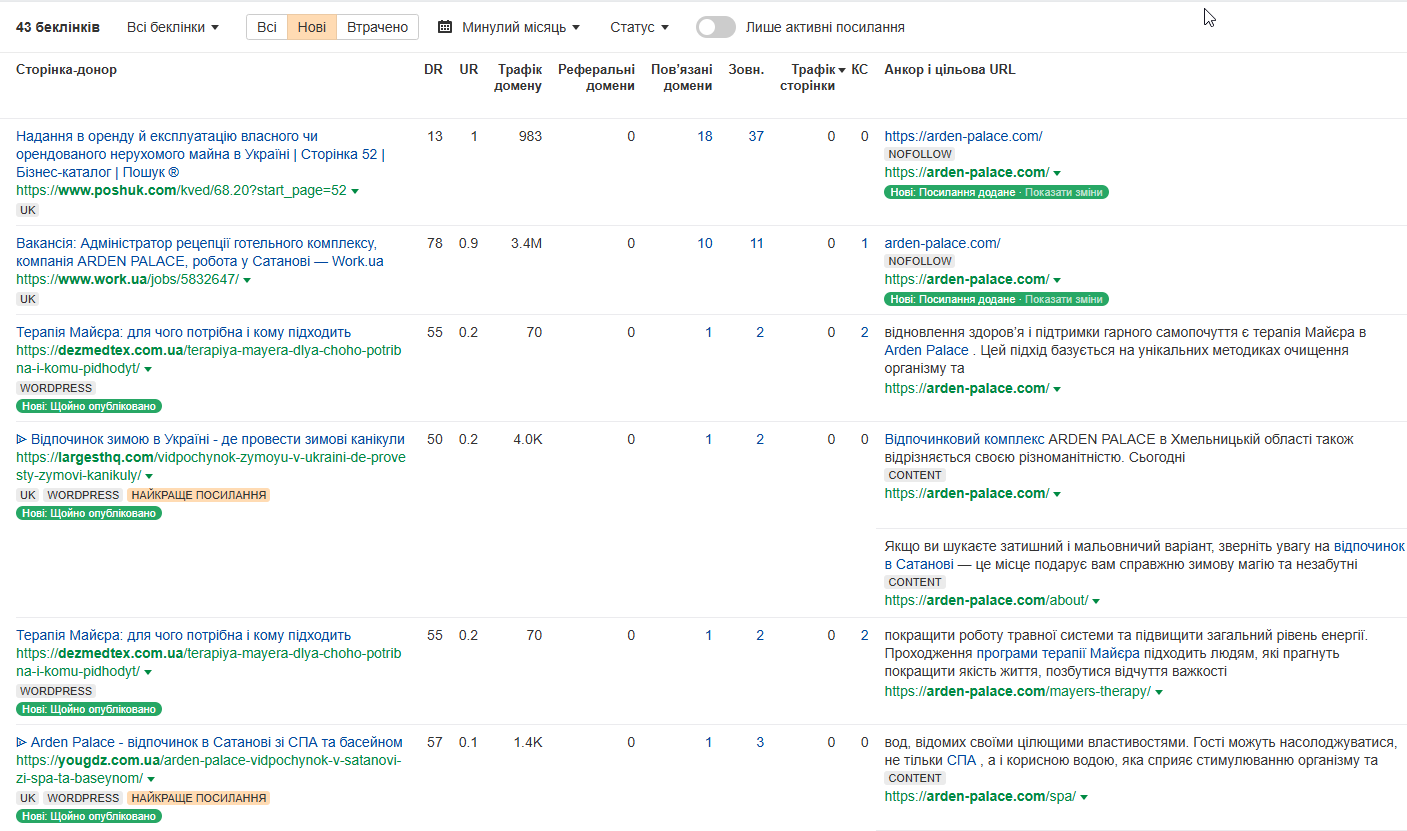Expand the Статус filter dropdown
Screen dimensions: 1407x831
[x=639, y=27]
